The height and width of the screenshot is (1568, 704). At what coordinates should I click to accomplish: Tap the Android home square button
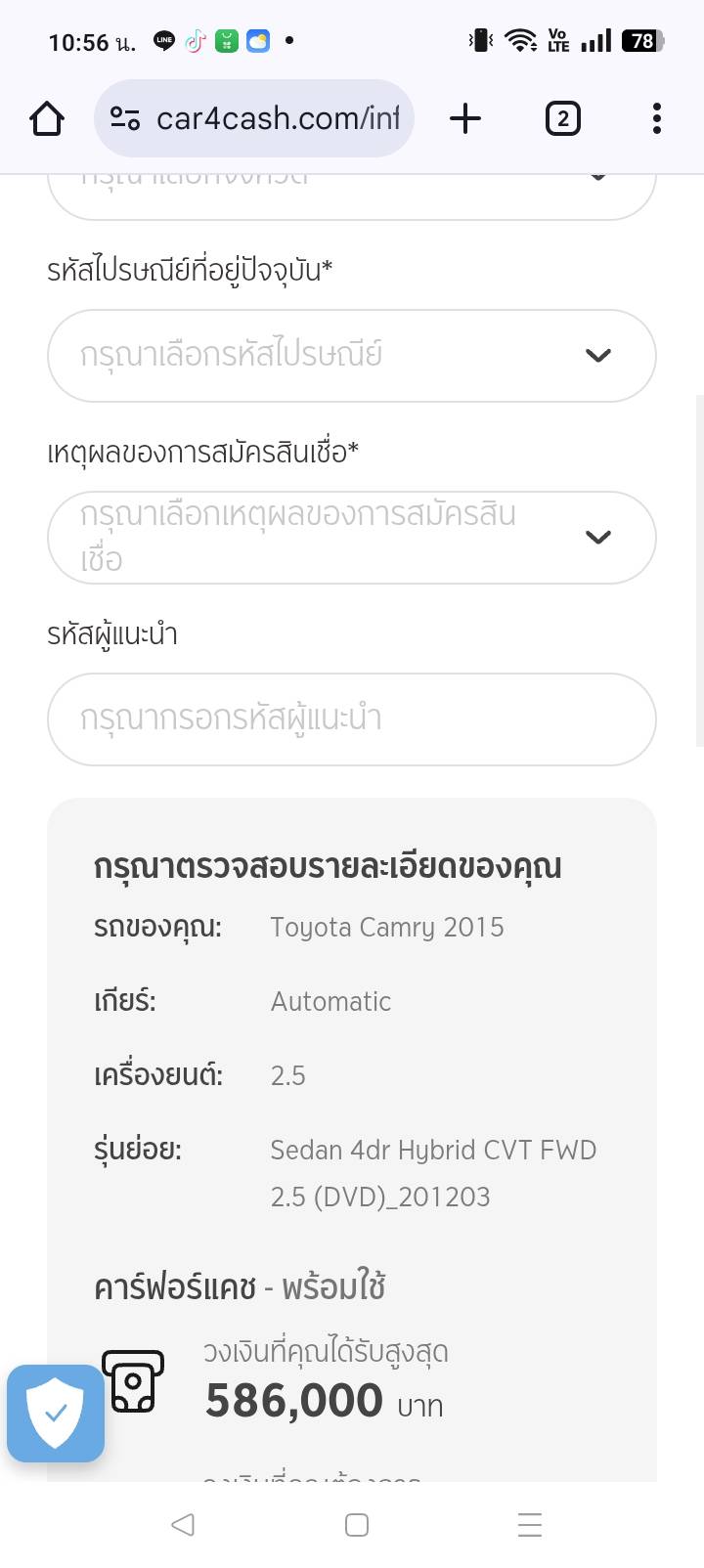[357, 1524]
